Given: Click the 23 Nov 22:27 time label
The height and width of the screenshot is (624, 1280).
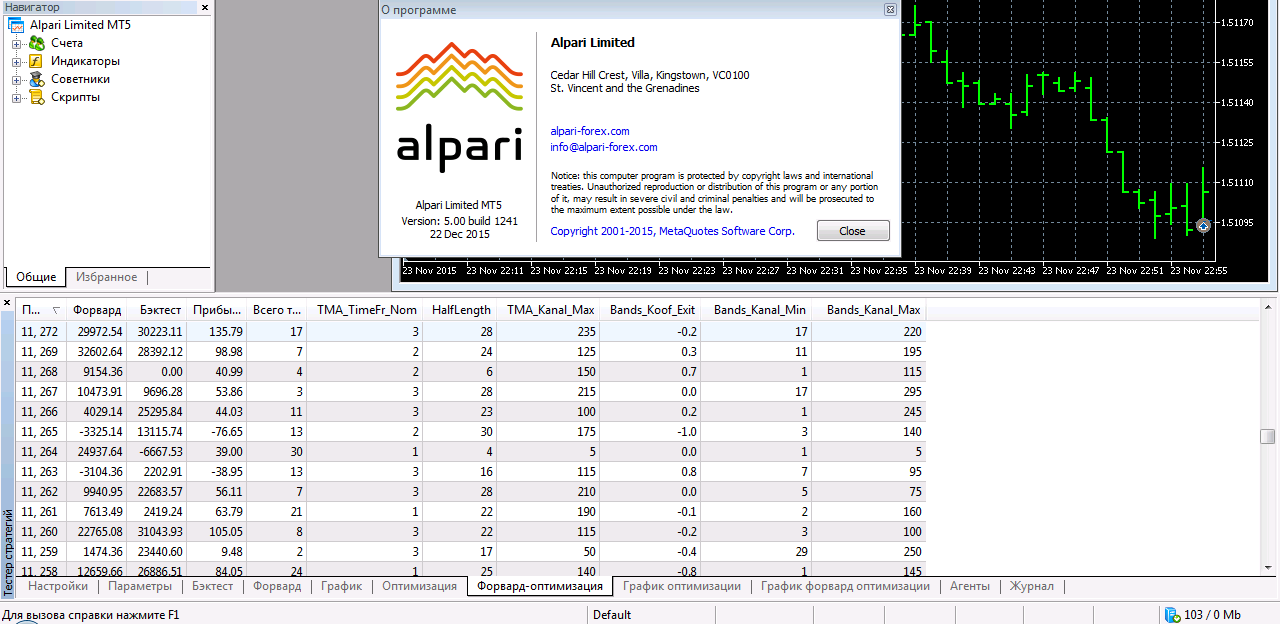Looking at the screenshot, I should 753,270.
